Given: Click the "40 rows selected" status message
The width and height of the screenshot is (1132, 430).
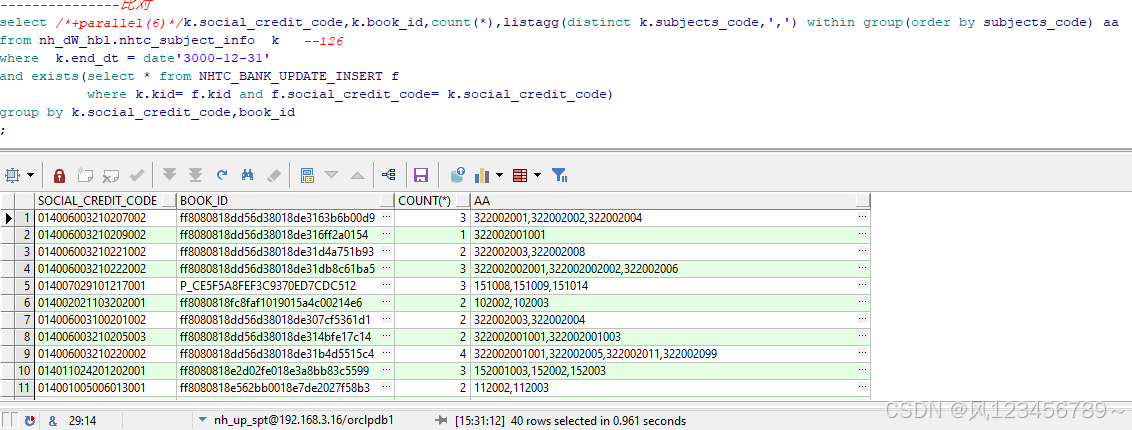Looking at the screenshot, I should click(x=598, y=421).
